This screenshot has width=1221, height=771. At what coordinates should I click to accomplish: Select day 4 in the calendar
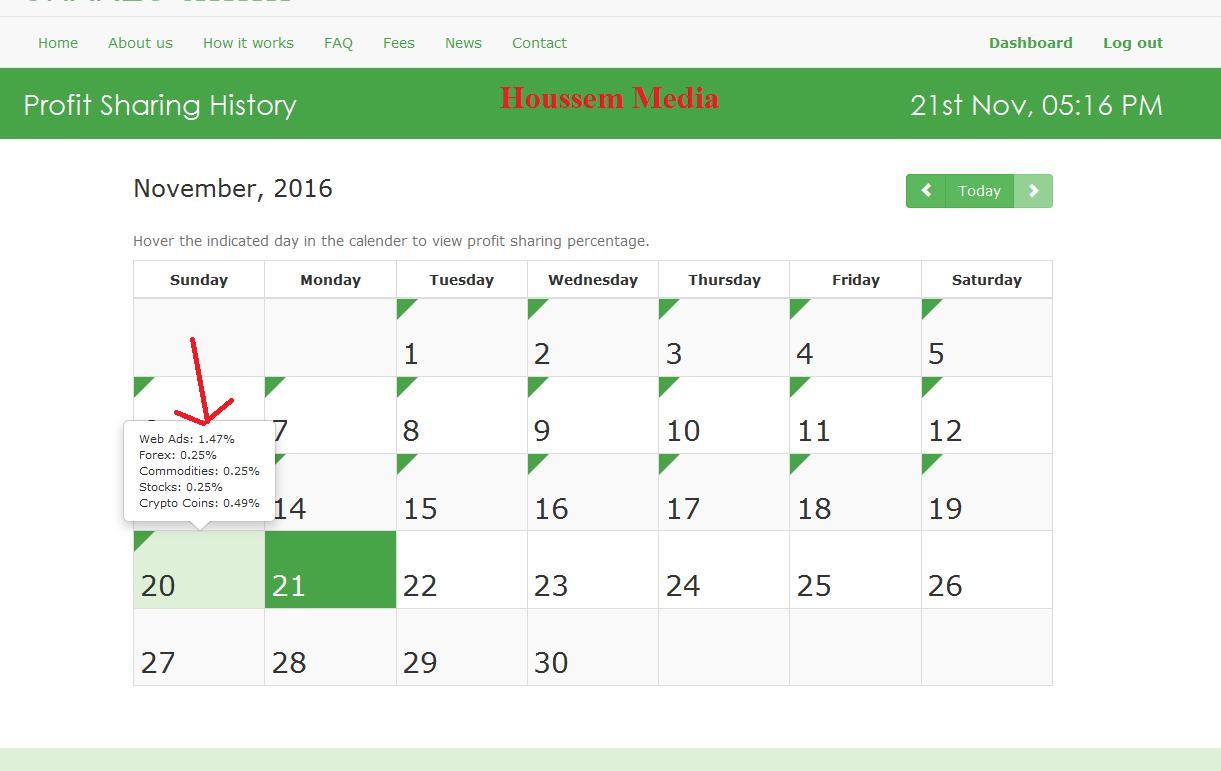[x=855, y=338]
